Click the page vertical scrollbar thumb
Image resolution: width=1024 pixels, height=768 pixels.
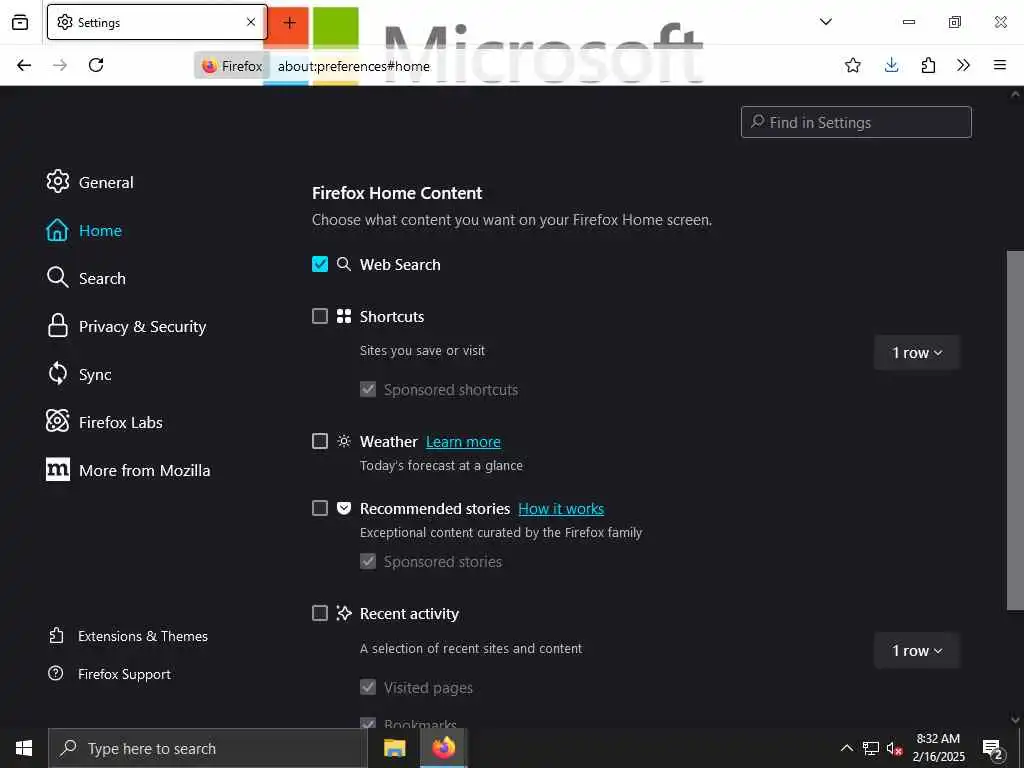(x=1015, y=430)
